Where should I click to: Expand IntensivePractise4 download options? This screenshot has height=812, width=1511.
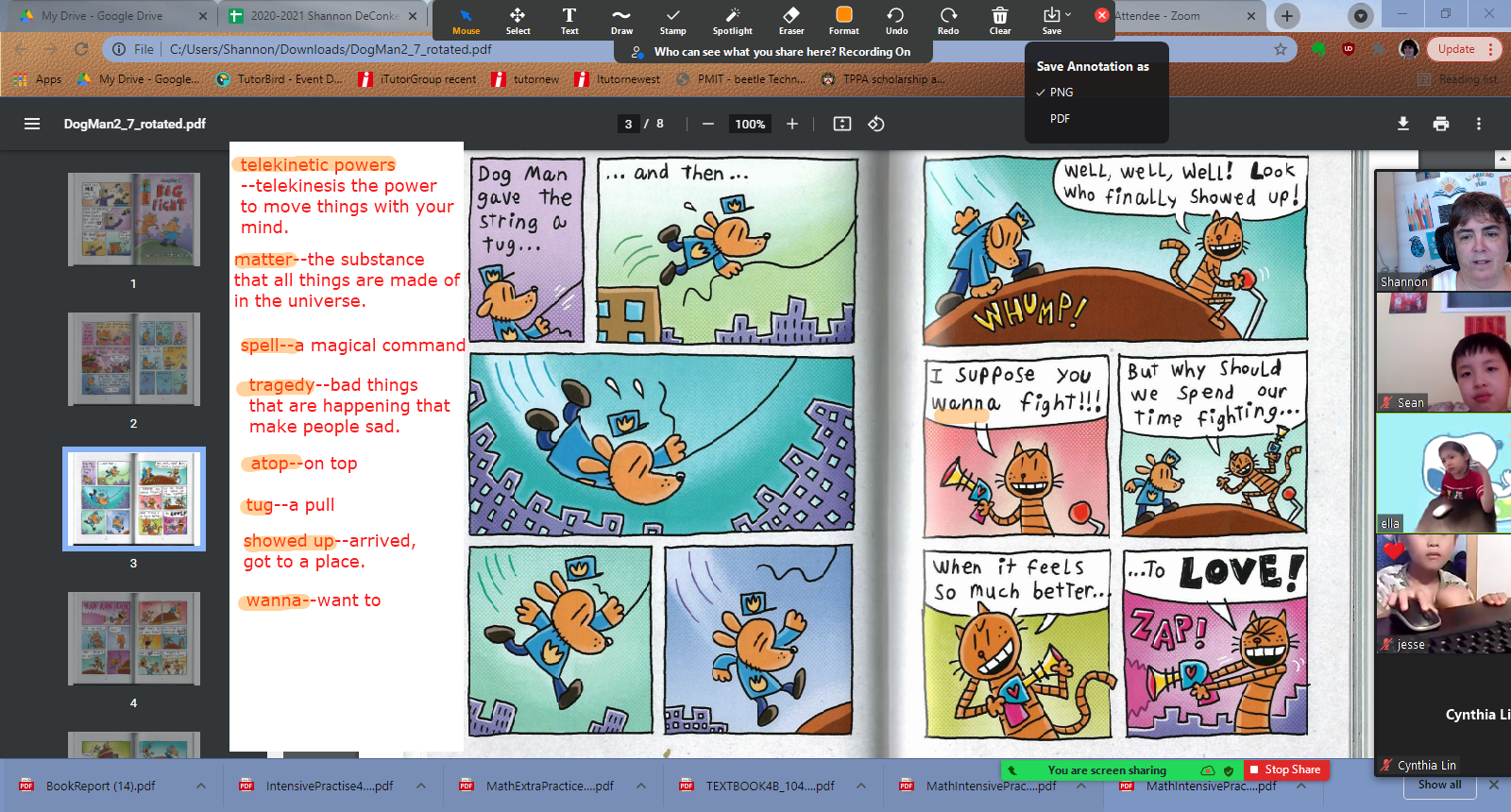[421, 786]
